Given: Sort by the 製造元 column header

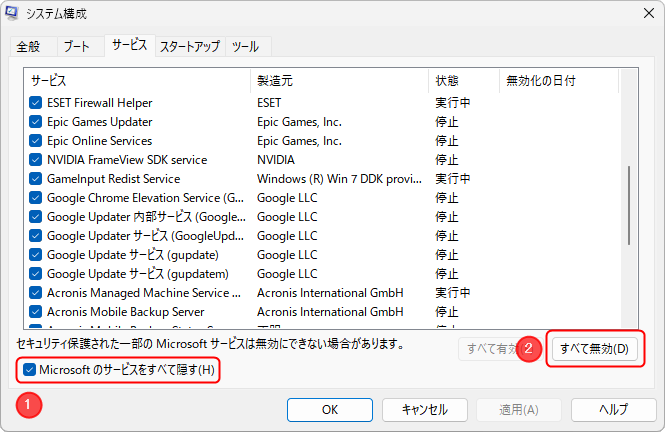Looking at the screenshot, I should [339, 81].
